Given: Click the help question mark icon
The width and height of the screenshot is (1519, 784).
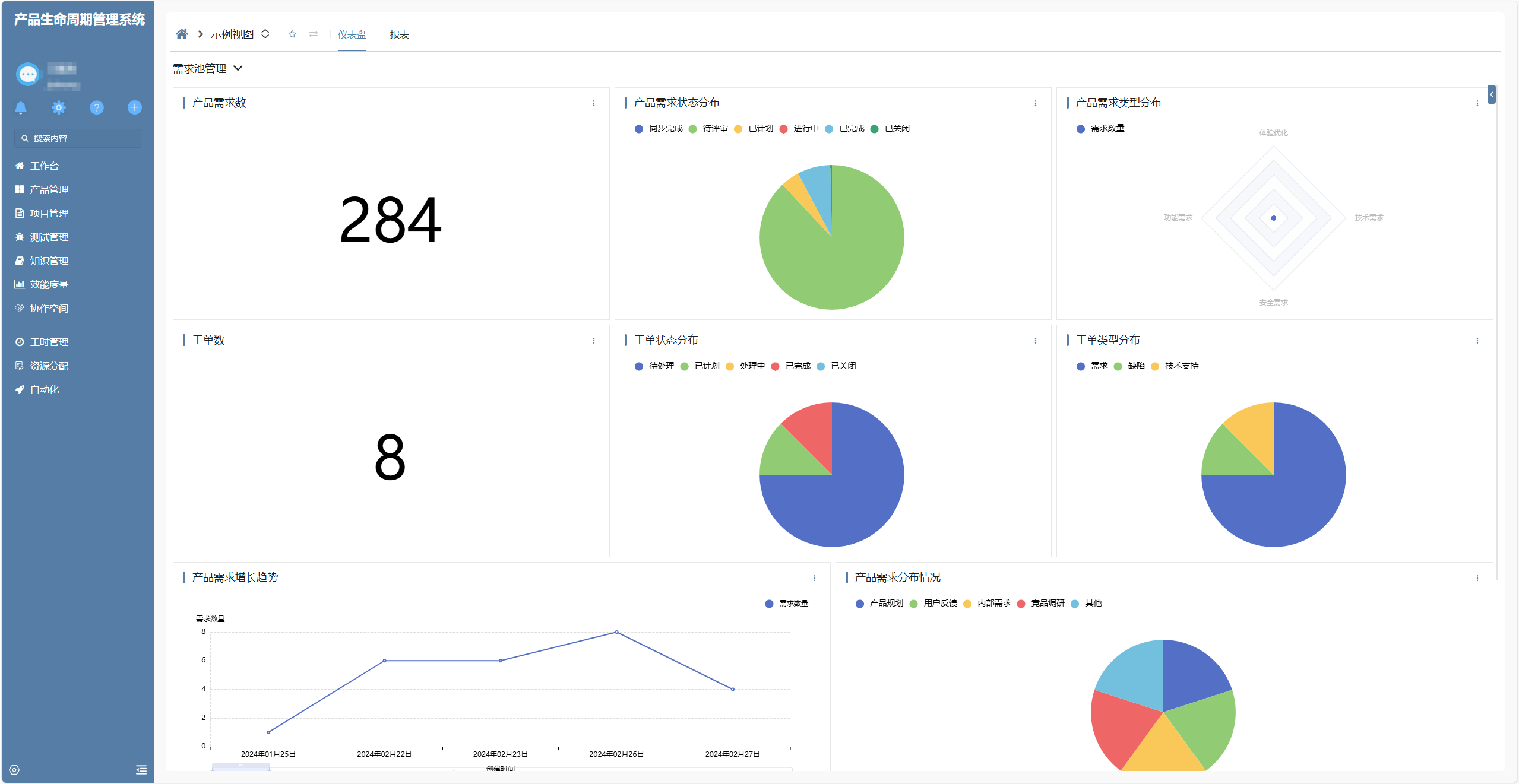Looking at the screenshot, I should (x=96, y=107).
